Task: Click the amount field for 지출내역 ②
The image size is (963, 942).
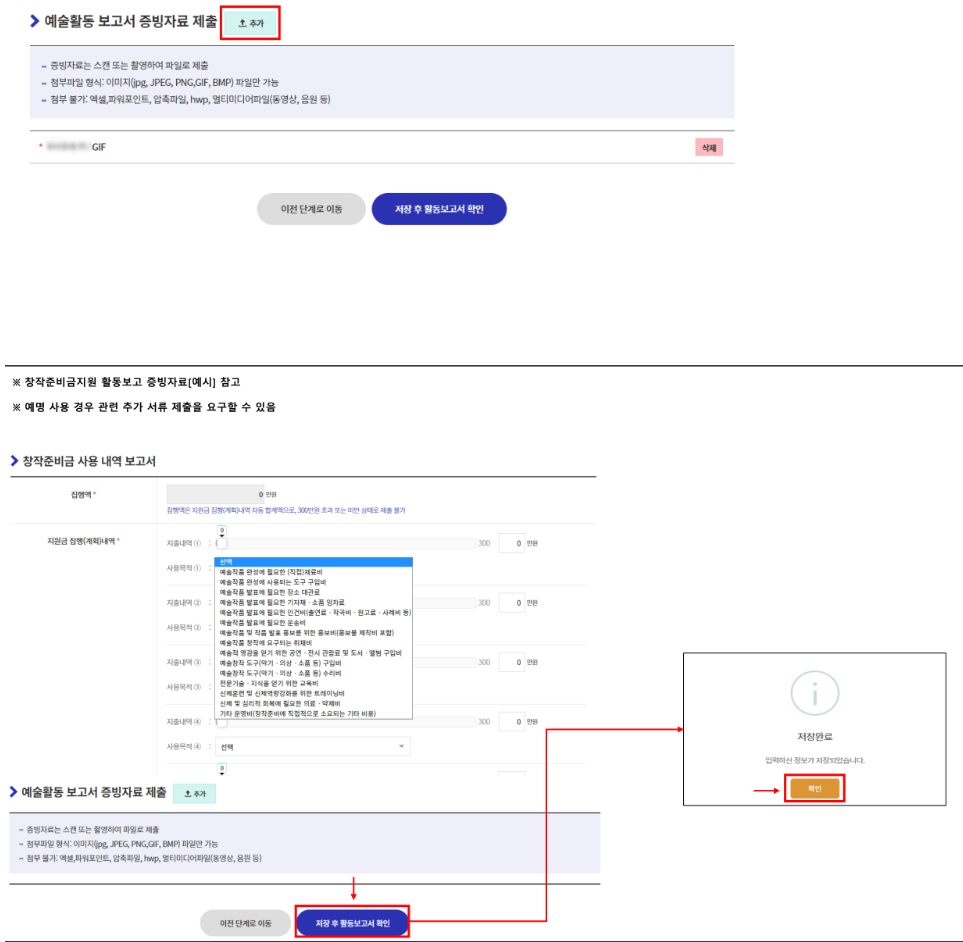Action: click(514, 601)
